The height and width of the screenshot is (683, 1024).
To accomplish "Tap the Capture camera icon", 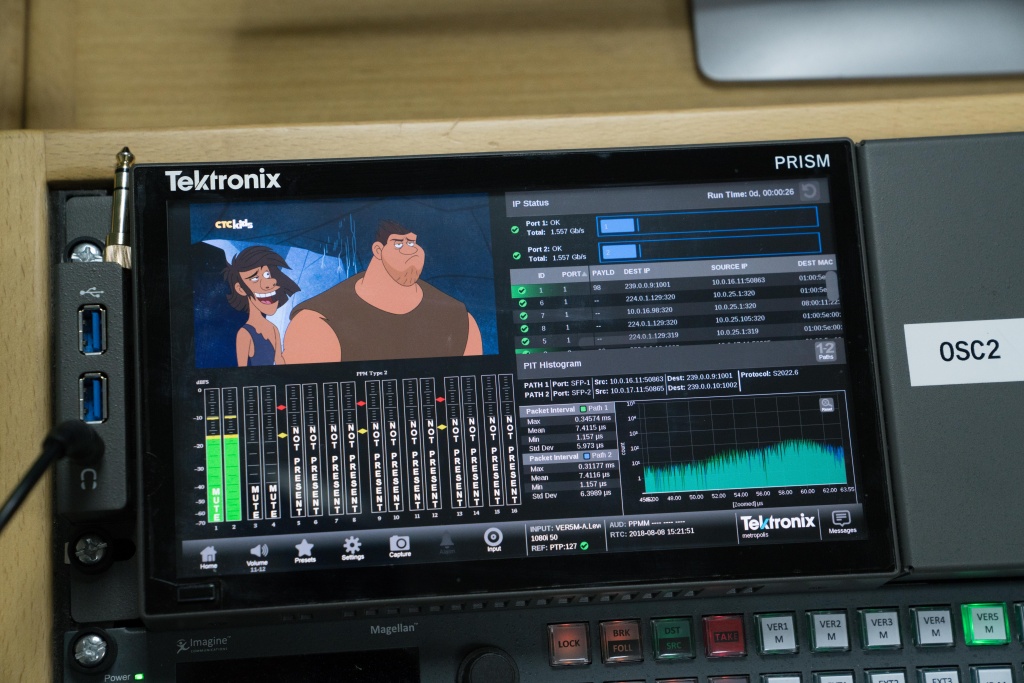I will pyautogui.click(x=400, y=546).
